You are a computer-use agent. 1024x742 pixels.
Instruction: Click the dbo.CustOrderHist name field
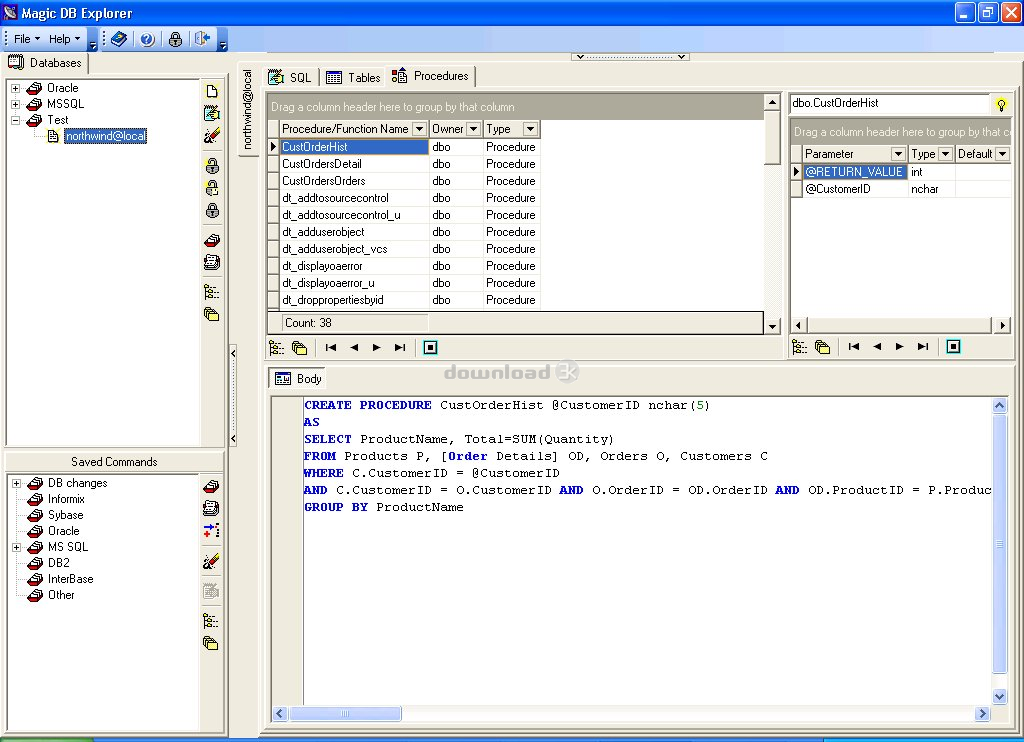pos(890,103)
